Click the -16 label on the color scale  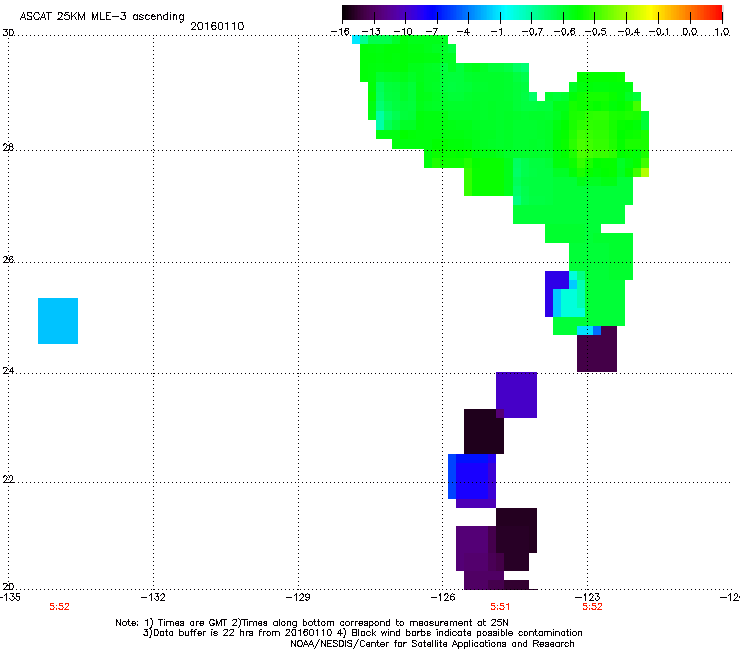(x=340, y=32)
